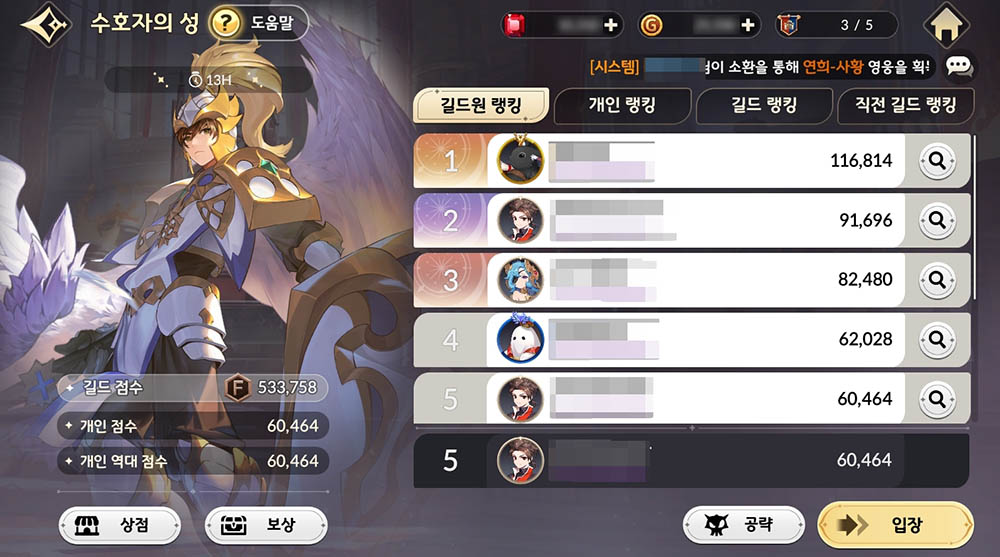Open the 도움말 help question mark

[225, 24]
